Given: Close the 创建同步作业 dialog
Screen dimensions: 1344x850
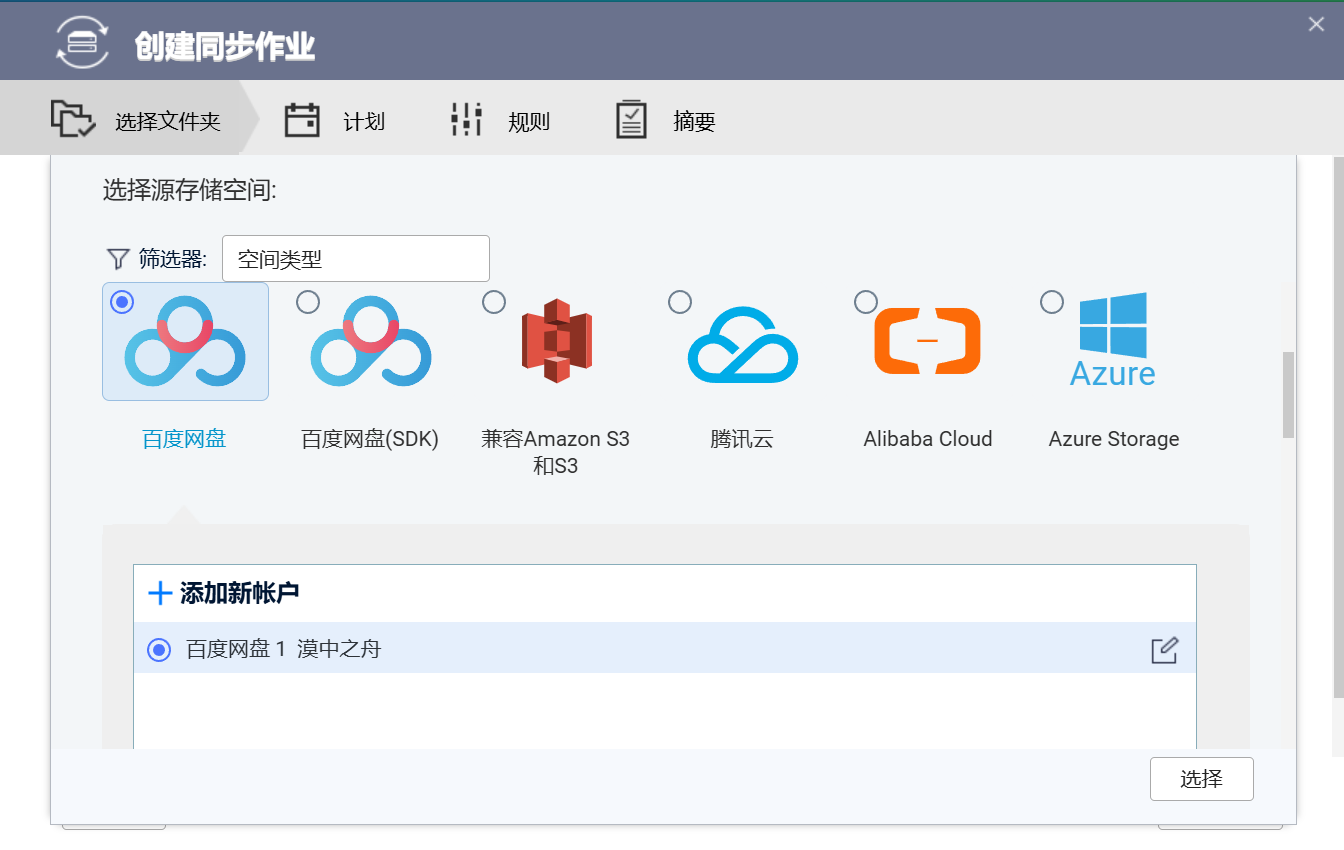Looking at the screenshot, I should click(x=1316, y=24).
